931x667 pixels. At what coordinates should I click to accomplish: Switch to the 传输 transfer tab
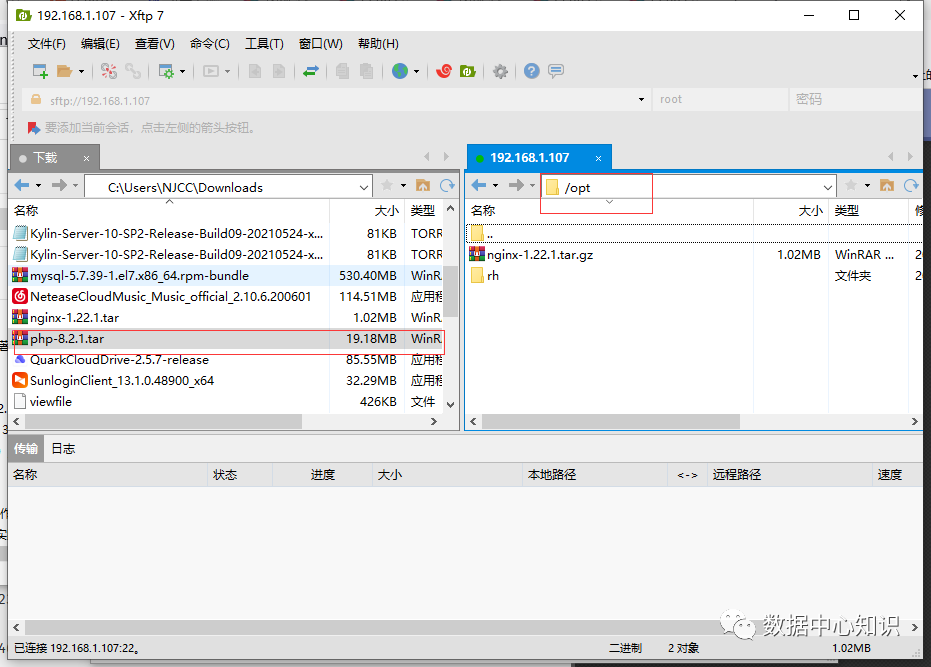tap(26, 448)
